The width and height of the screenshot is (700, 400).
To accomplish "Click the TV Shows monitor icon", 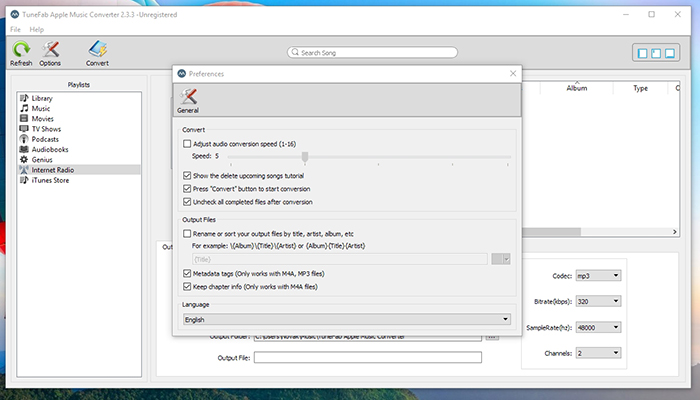I will [x=24, y=129].
